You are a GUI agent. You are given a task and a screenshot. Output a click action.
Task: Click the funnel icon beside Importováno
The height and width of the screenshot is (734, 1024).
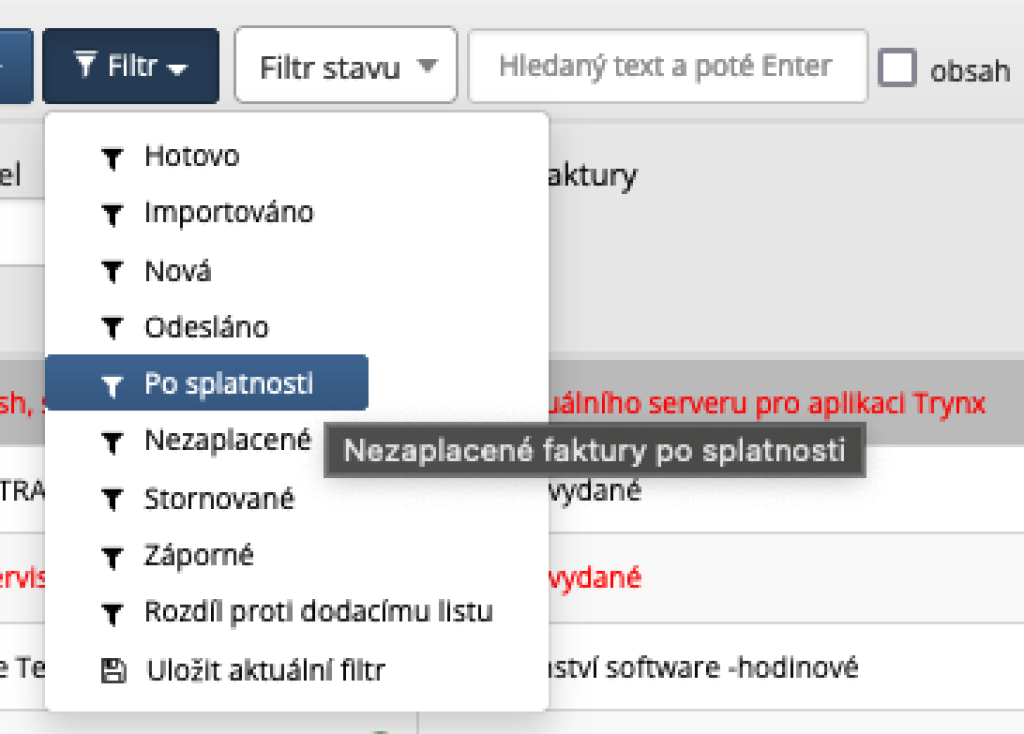pyautogui.click(x=113, y=214)
